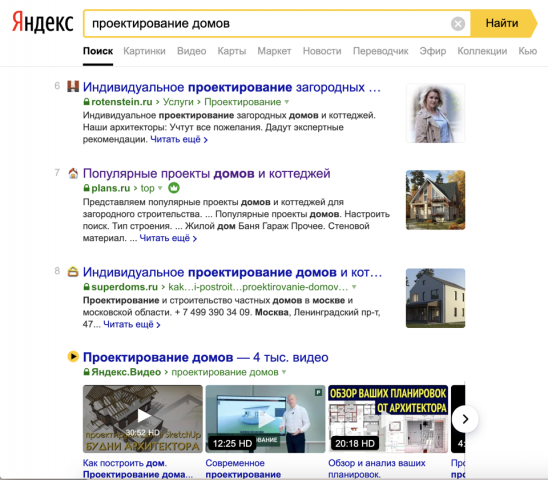Screen dimensions: 548x480
Task: Open the Маркет tab
Action: click(274, 51)
